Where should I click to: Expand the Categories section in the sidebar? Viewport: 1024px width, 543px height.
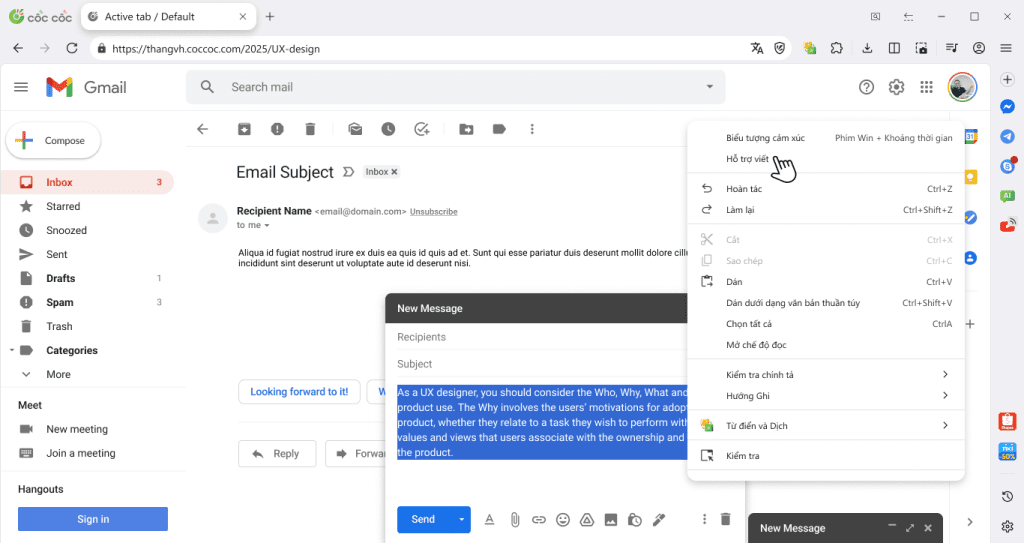coord(12,351)
